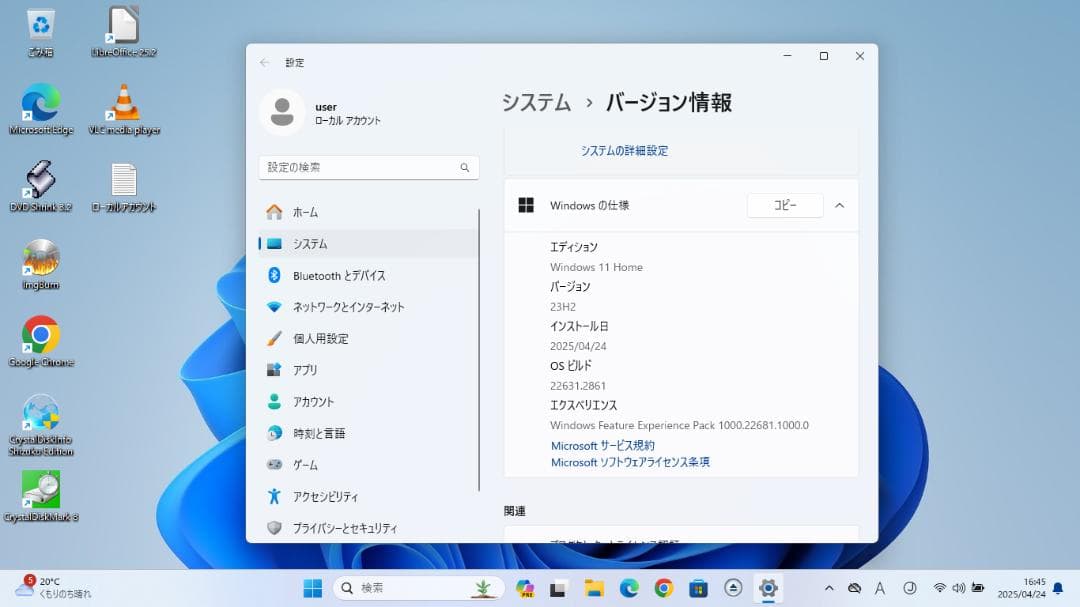Click the speaker volume tray icon

(x=959, y=588)
